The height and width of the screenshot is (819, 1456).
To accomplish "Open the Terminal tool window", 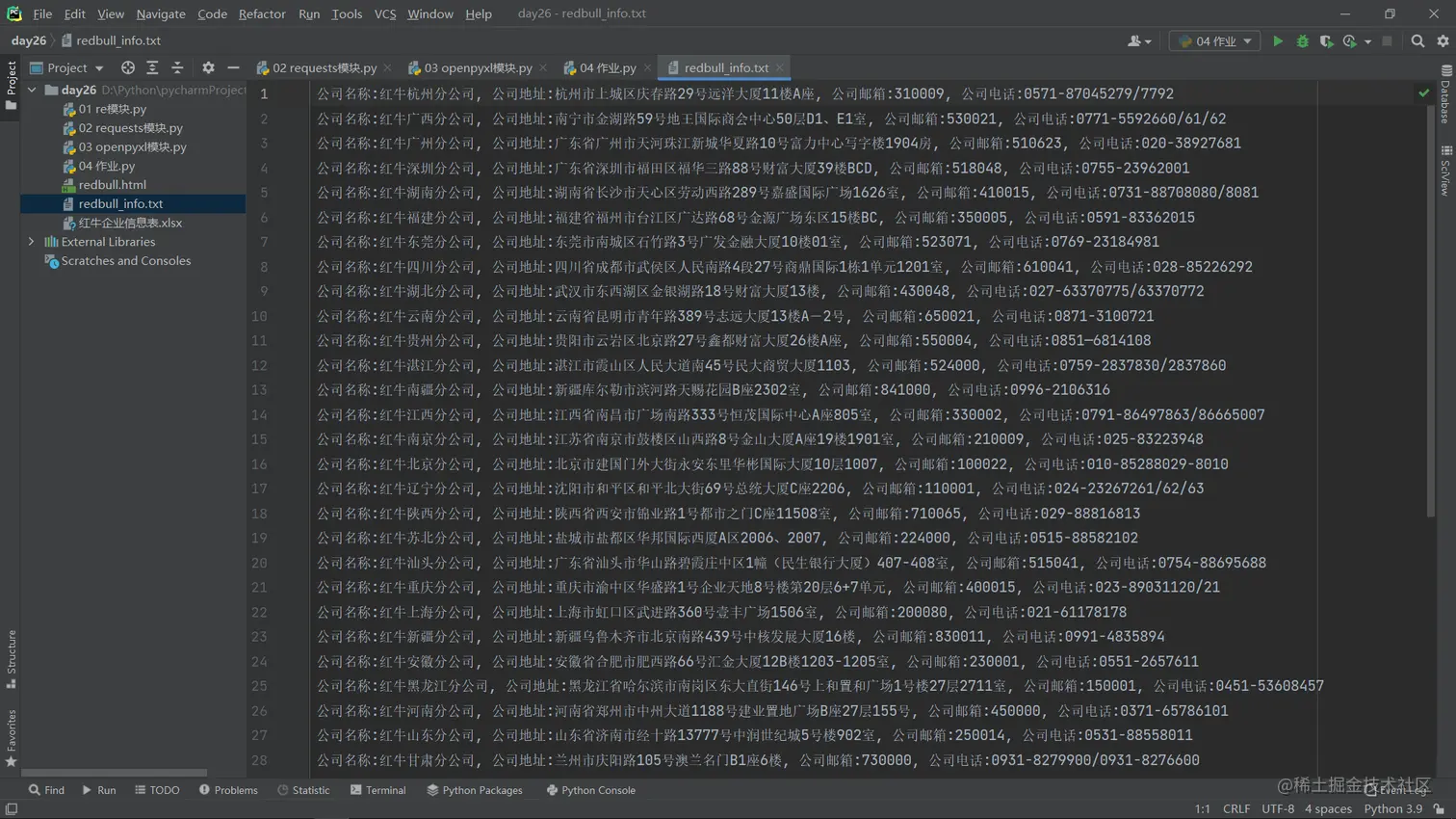I will (377, 790).
